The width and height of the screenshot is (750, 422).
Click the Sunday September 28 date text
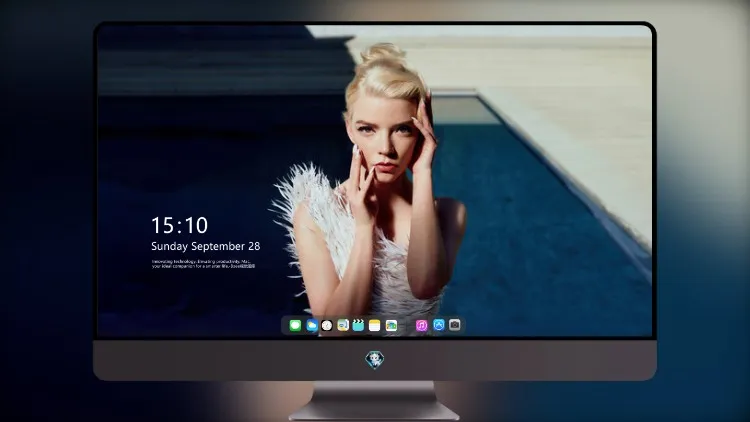click(206, 246)
